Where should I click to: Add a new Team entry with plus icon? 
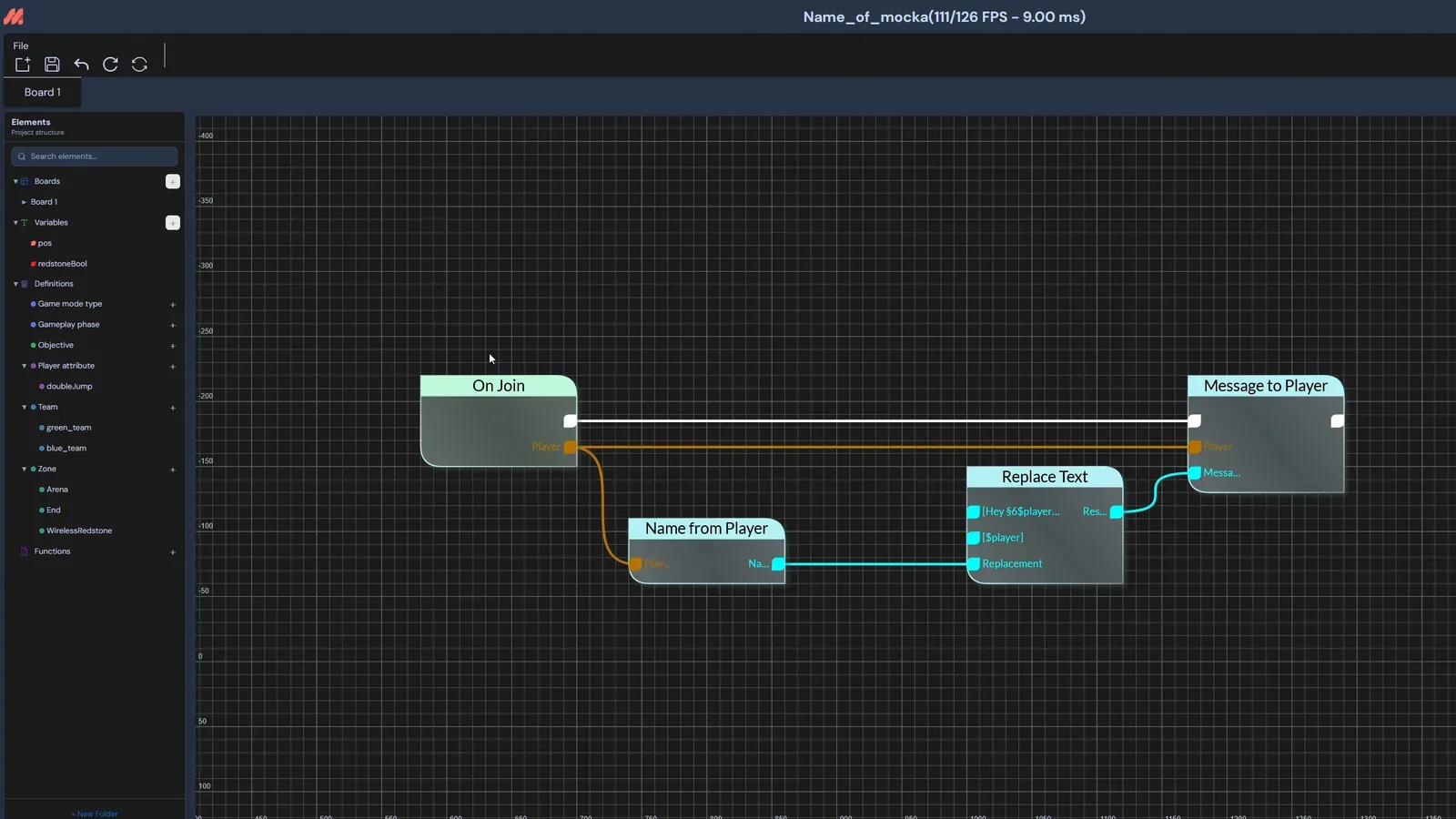point(173,408)
